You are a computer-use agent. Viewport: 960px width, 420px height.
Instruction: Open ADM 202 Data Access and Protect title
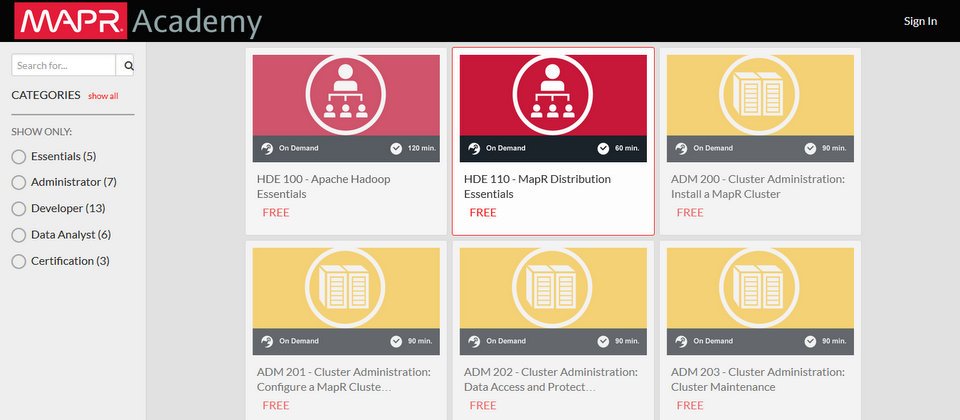[550, 380]
